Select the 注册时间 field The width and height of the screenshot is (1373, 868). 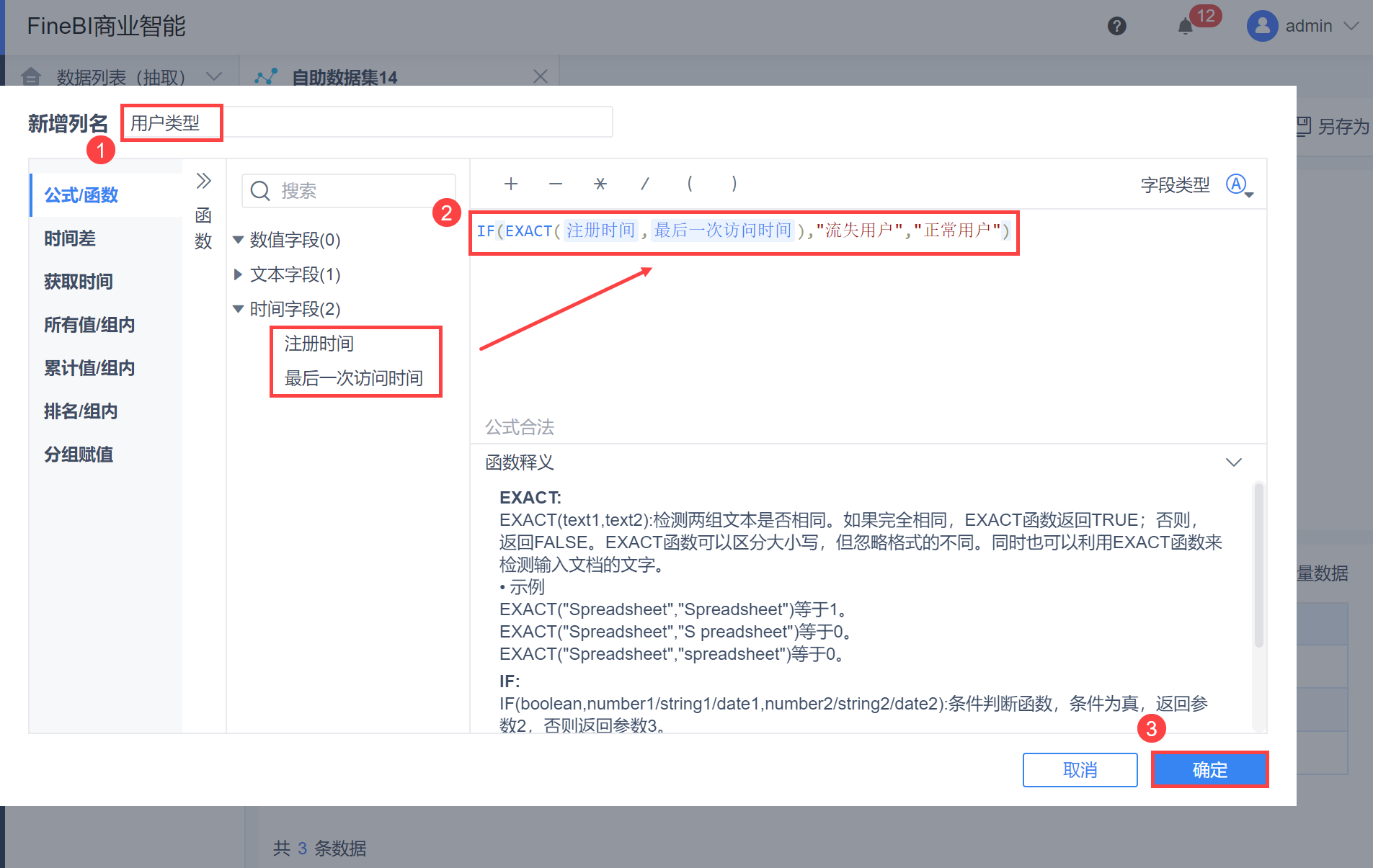(x=319, y=344)
